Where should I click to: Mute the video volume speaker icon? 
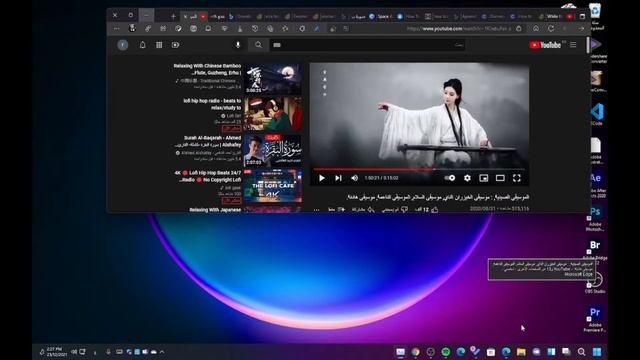(x=355, y=178)
